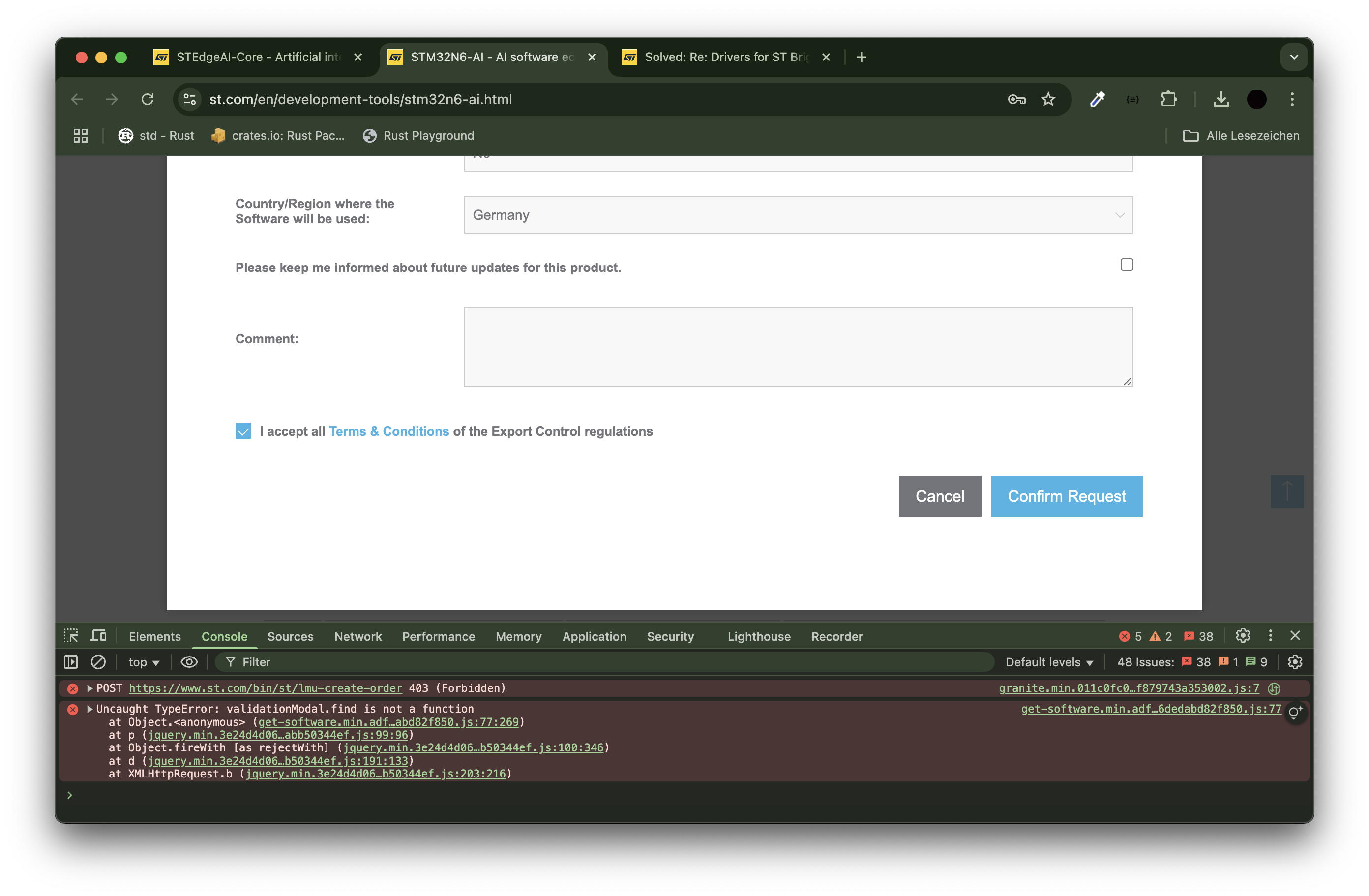Click the Confirm Request button
The height and width of the screenshot is (896, 1369).
(1066, 496)
